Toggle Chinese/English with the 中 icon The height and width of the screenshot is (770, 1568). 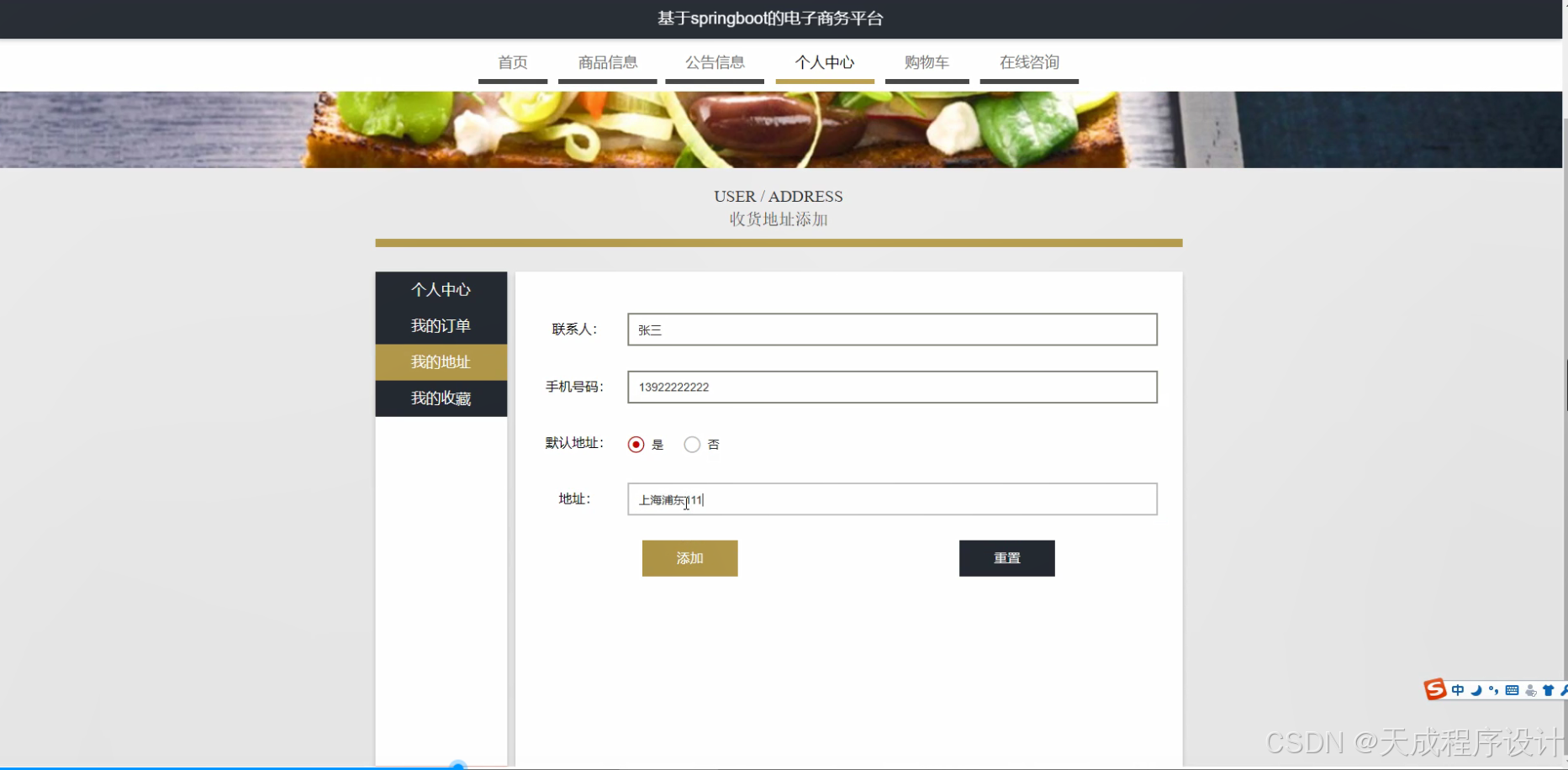click(1458, 690)
